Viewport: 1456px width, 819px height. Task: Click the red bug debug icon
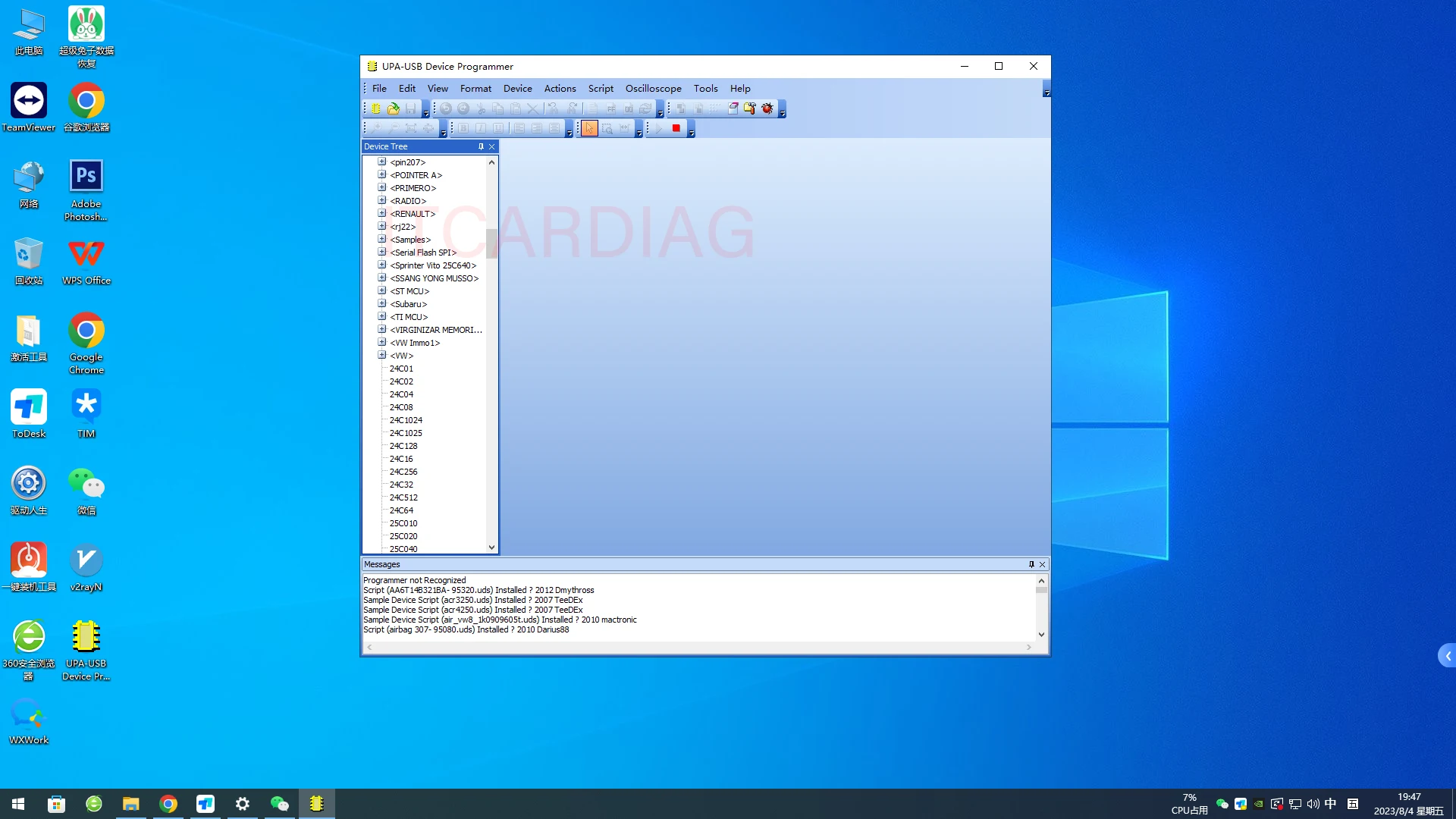pyautogui.click(x=767, y=108)
